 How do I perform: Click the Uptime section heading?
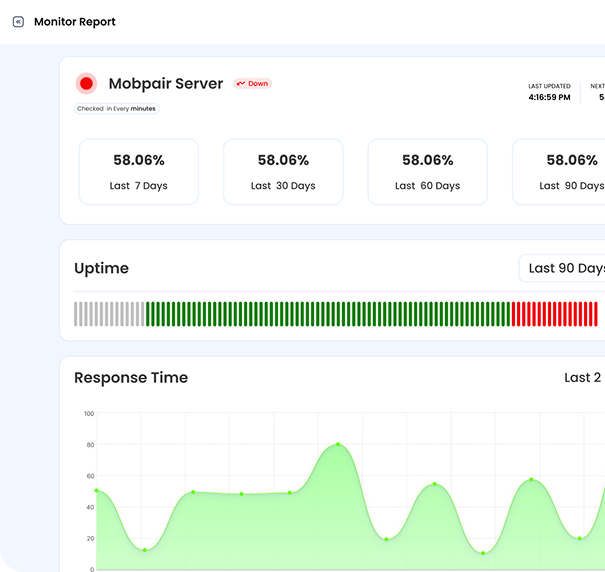[101, 268]
